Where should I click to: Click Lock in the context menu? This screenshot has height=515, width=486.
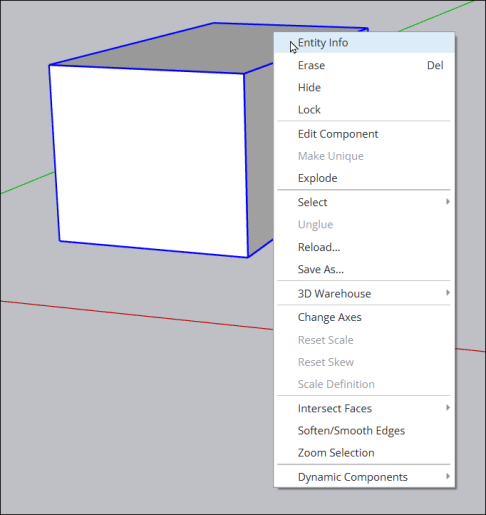(x=364, y=110)
